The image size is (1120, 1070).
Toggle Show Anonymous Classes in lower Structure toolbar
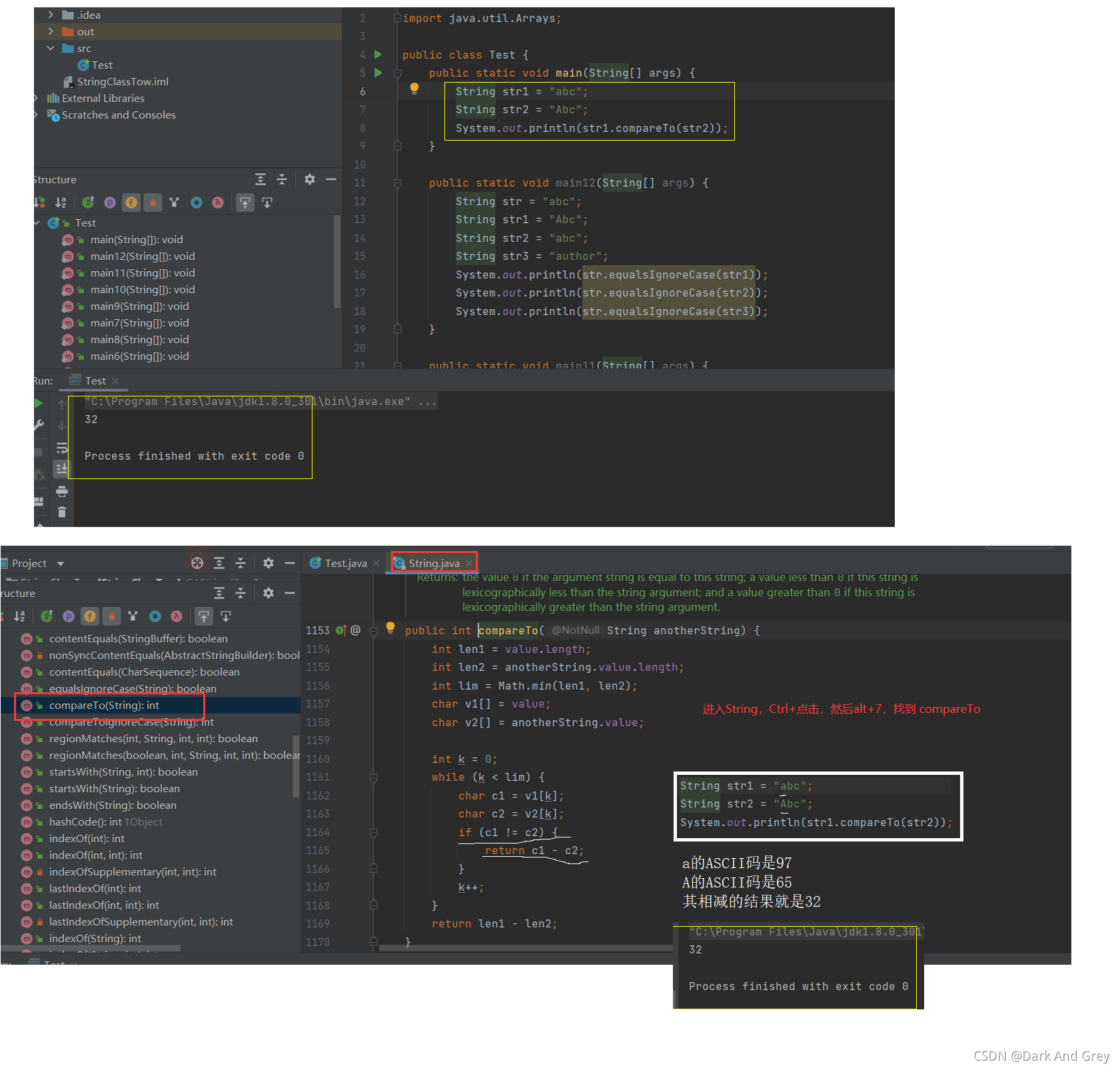coord(155,616)
